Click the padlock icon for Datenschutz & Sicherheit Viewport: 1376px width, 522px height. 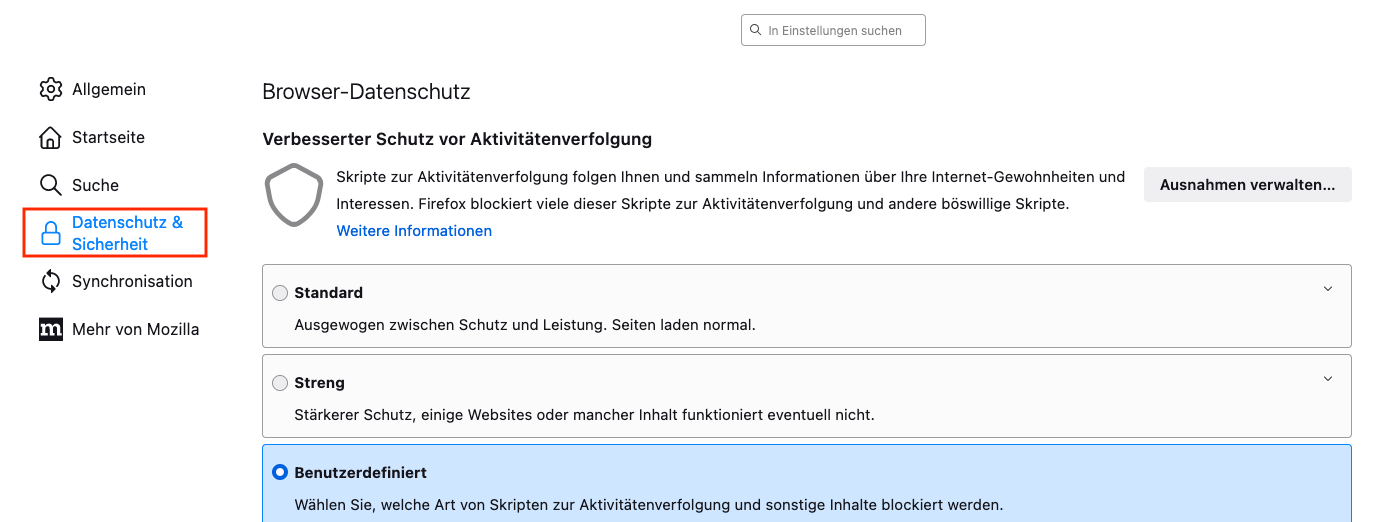[x=50, y=233]
